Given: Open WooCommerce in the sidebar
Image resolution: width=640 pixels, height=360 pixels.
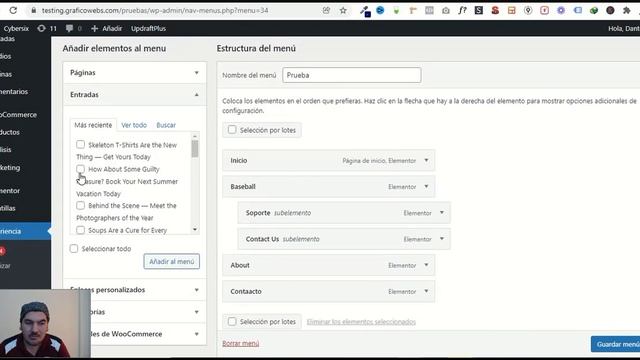Looking at the screenshot, I should pos(18,115).
